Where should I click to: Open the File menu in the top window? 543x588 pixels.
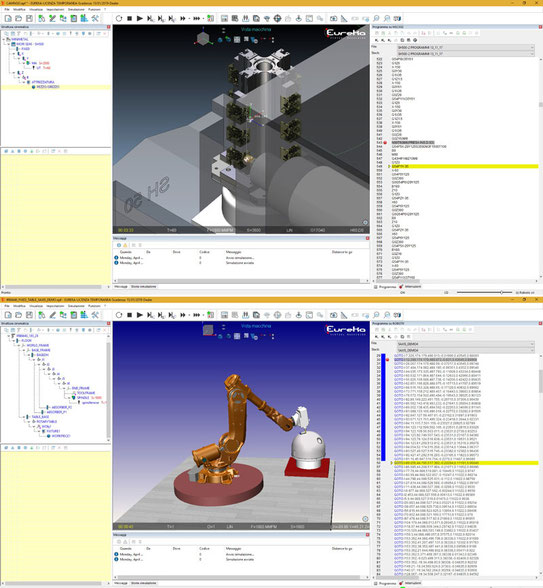pyautogui.click(x=7, y=9)
